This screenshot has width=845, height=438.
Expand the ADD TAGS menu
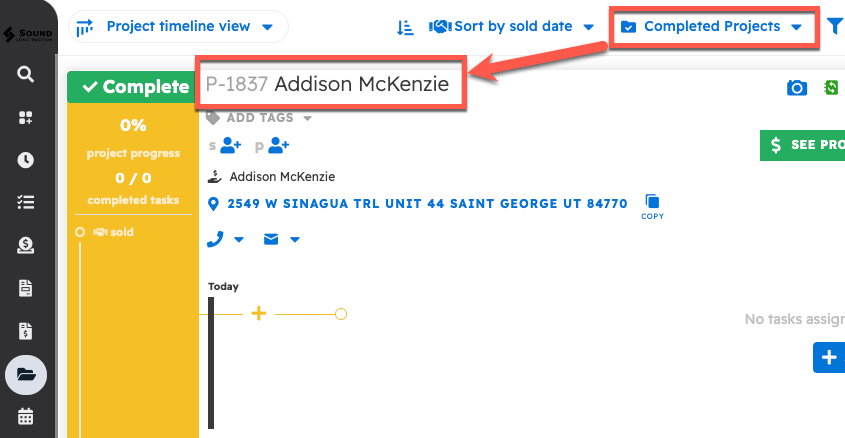pyautogui.click(x=259, y=118)
